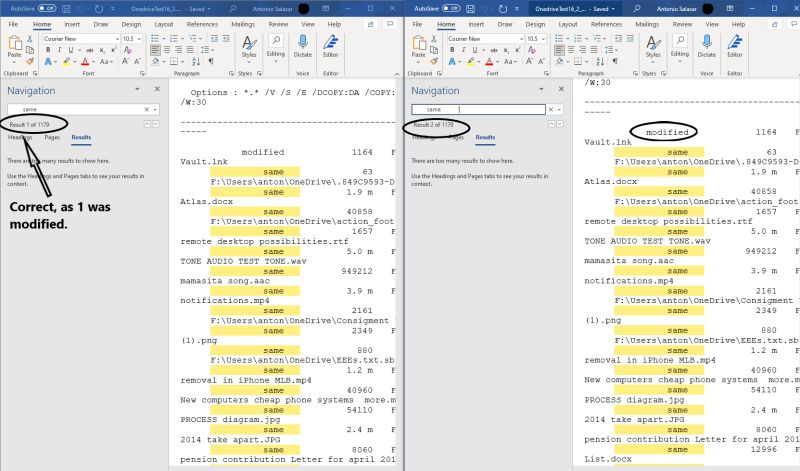800x471 pixels.
Task: Select Results tab in right Navigation pane
Action: click(x=485, y=137)
